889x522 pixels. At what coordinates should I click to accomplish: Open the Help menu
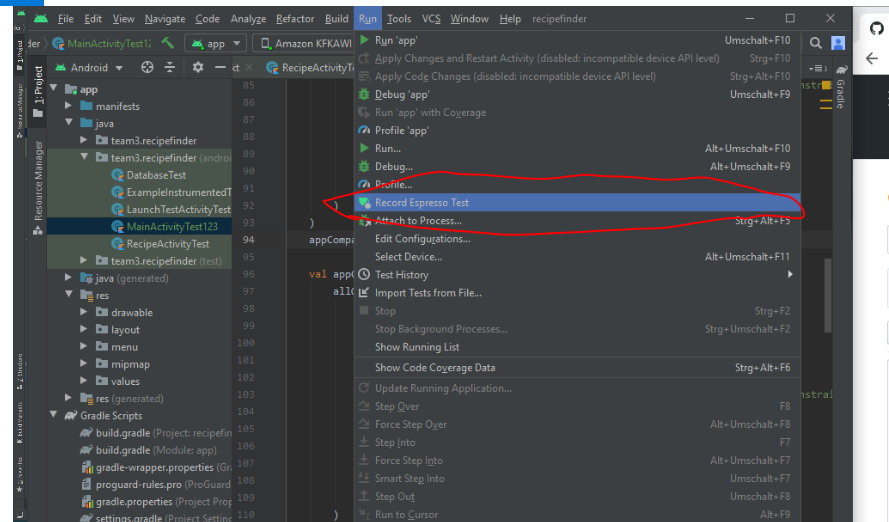[510, 19]
